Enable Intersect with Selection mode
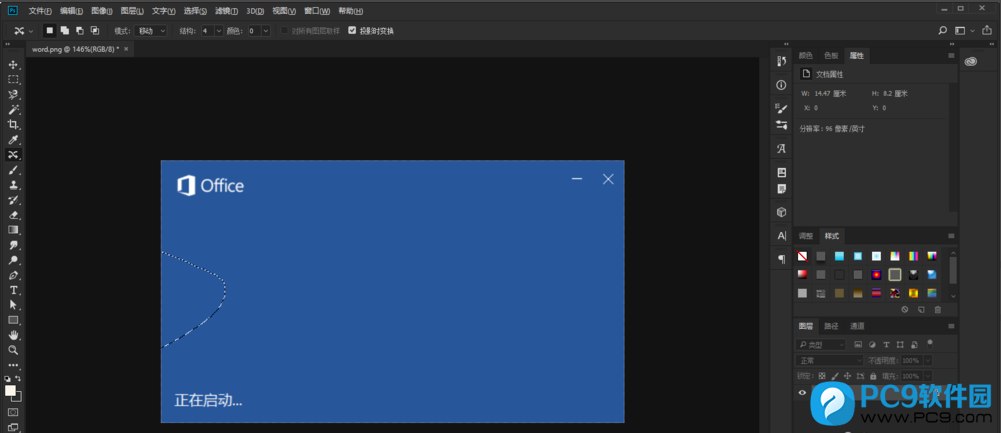The width and height of the screenshot is (1001, 433). [94, 30]
